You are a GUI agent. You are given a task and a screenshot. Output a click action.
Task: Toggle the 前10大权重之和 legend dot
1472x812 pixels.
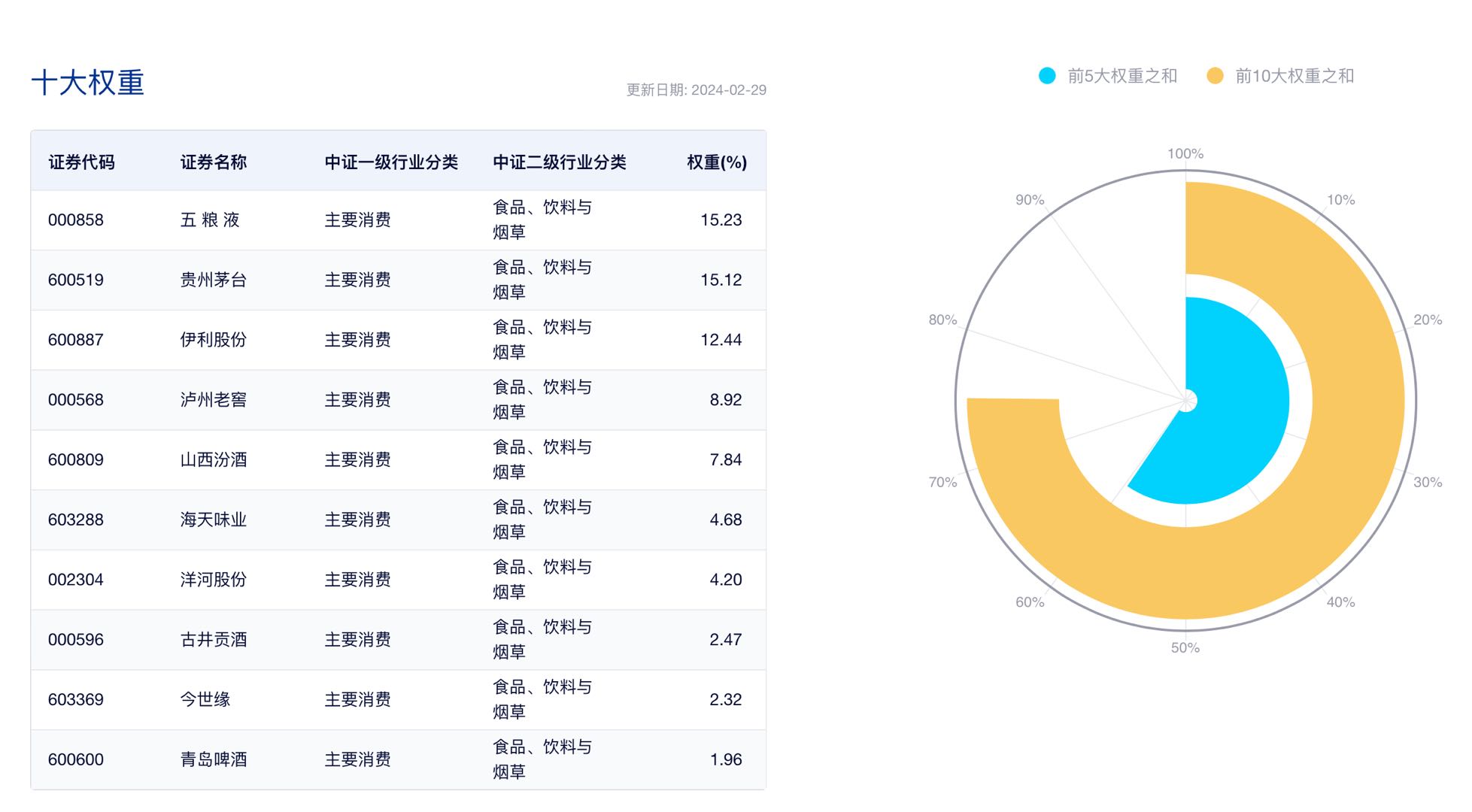[x=1215, y=76]
